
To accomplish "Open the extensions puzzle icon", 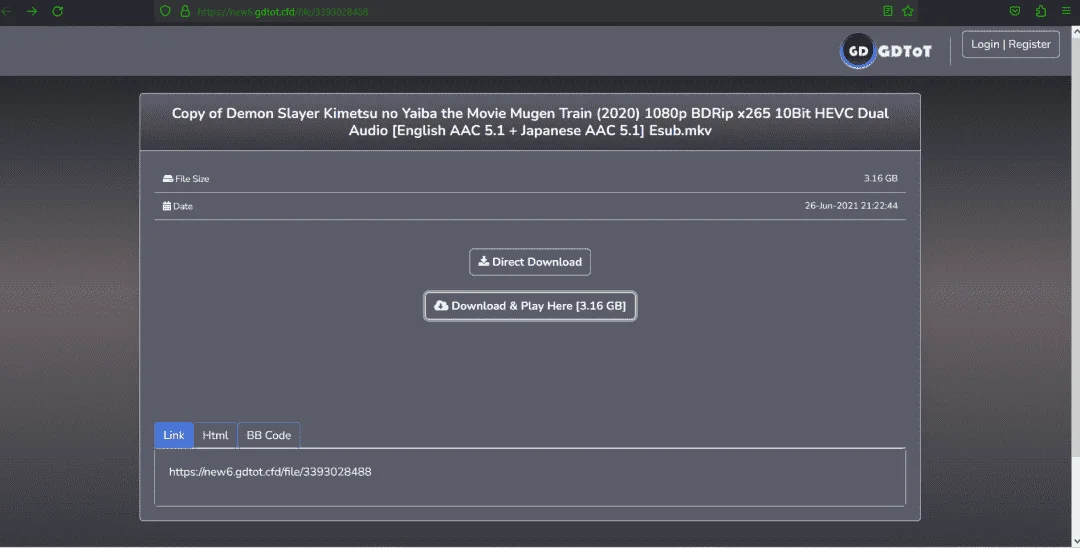I will (x=1041, y=11).
